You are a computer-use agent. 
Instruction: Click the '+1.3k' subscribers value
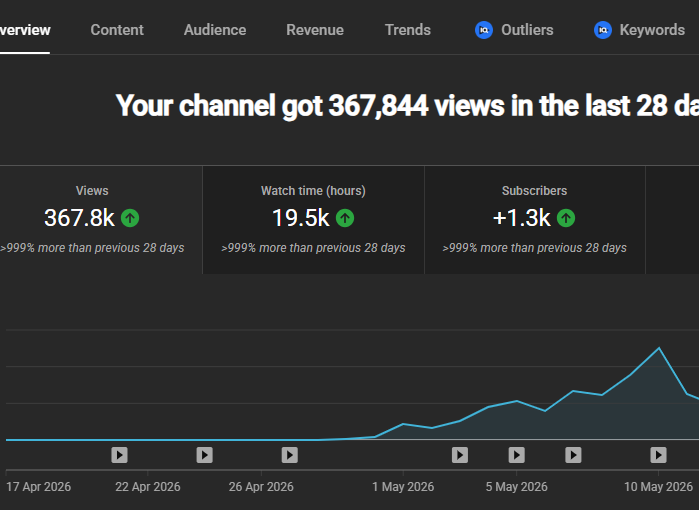[x=522, y=218]
